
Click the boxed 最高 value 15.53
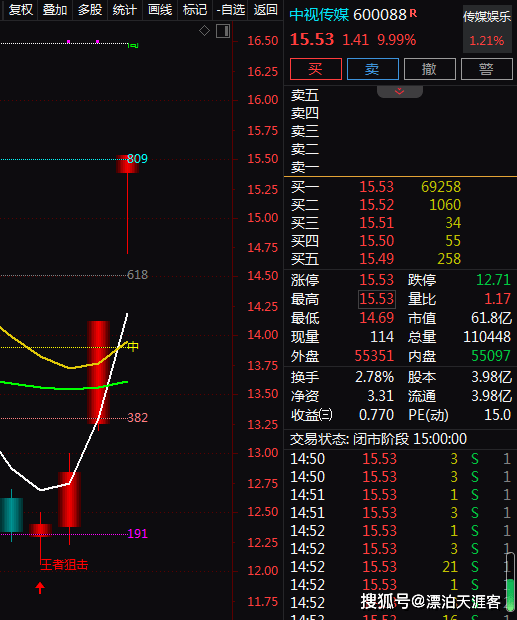pos(377,299)
